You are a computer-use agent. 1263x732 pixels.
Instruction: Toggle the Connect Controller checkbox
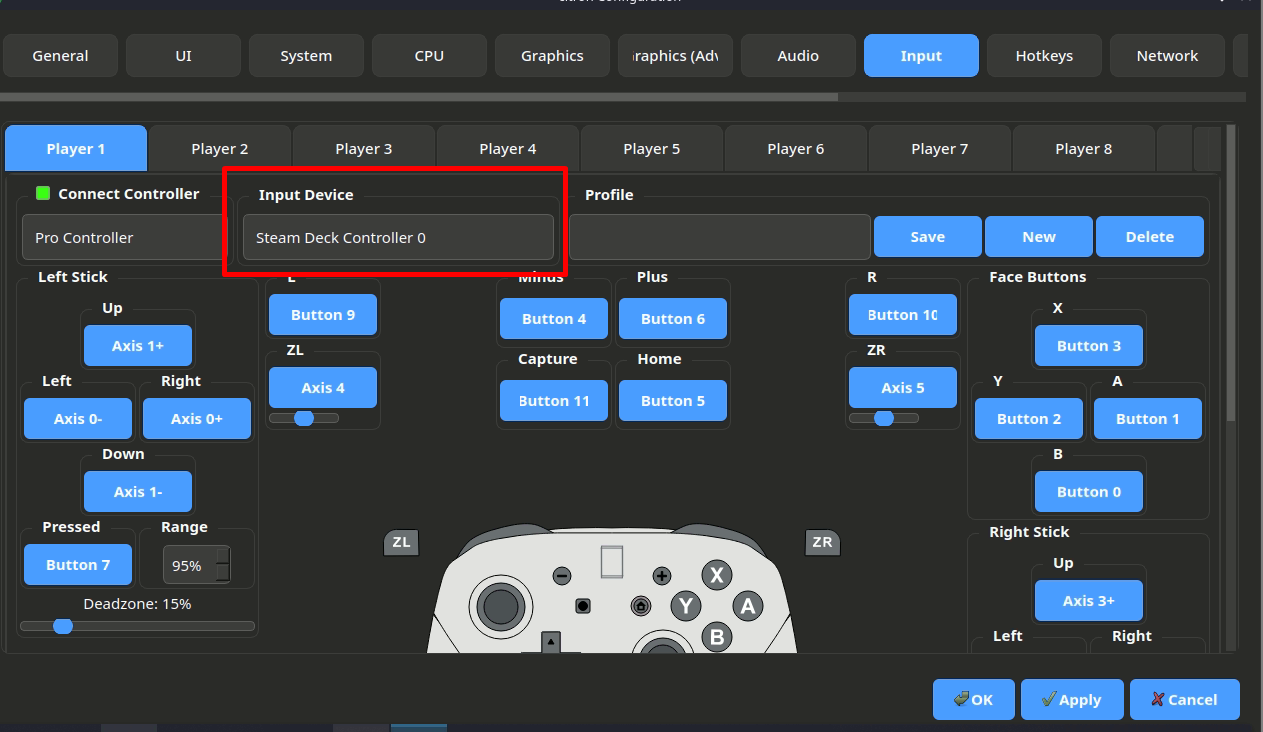(43, 193)
